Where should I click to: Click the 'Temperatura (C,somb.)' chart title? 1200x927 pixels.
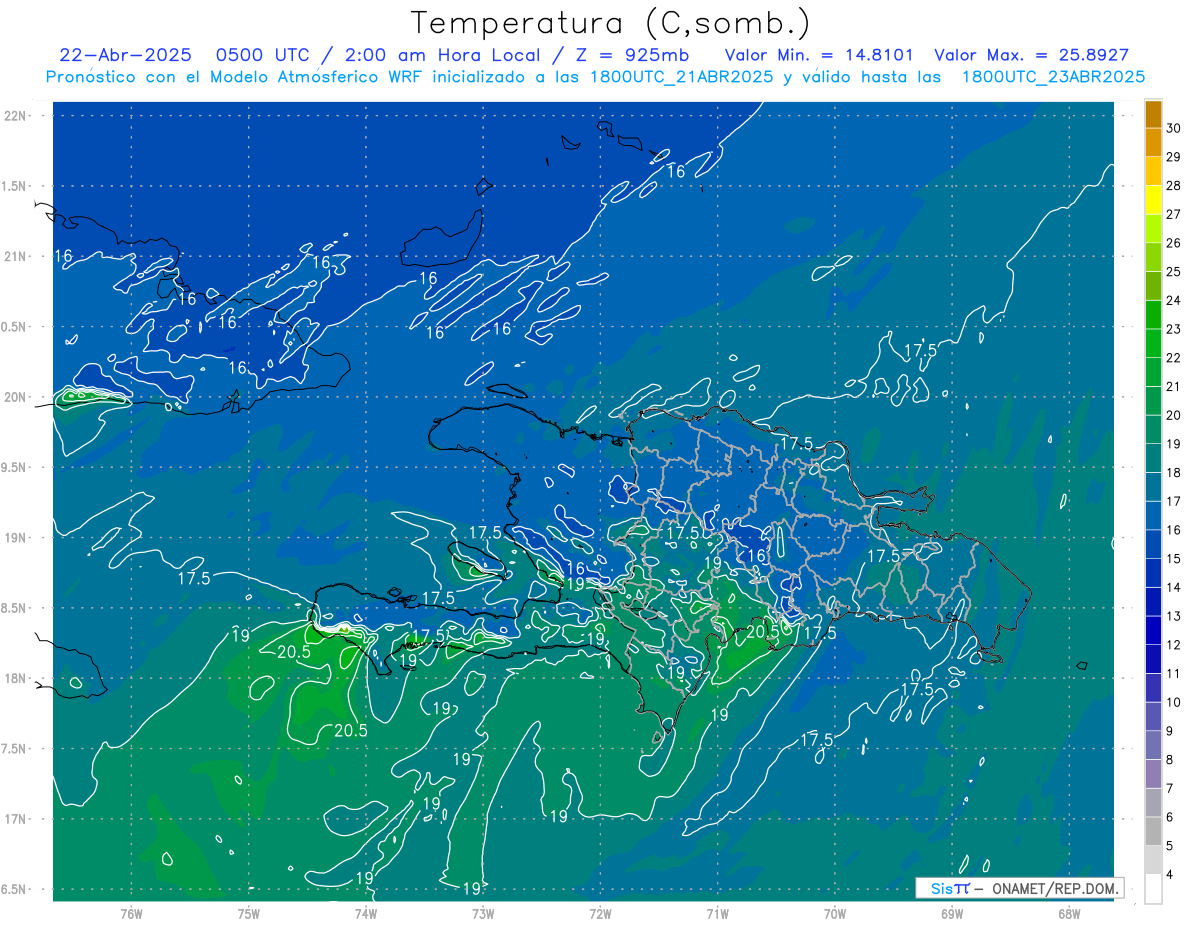click(610, 24)
